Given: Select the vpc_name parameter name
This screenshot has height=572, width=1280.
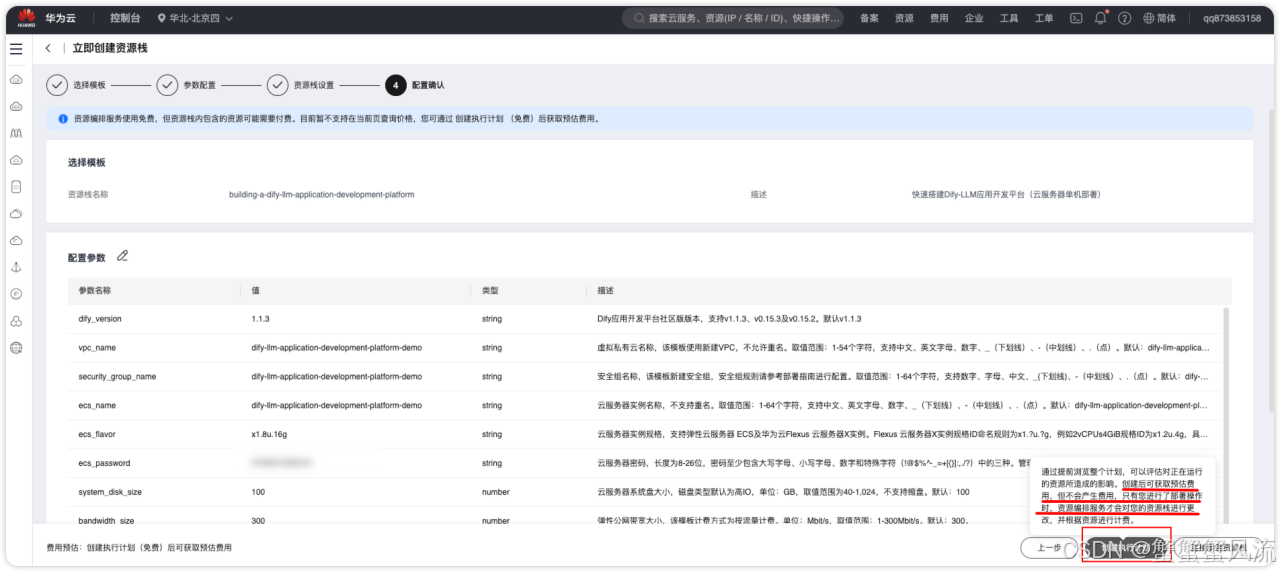Looking at the screenshot, I should pyautogui.click(x=97, y=348).
